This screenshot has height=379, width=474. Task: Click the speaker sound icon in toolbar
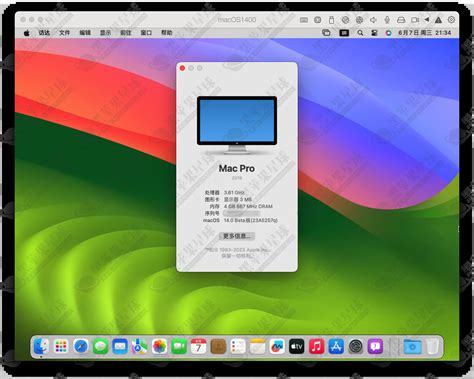coord(373,20)
